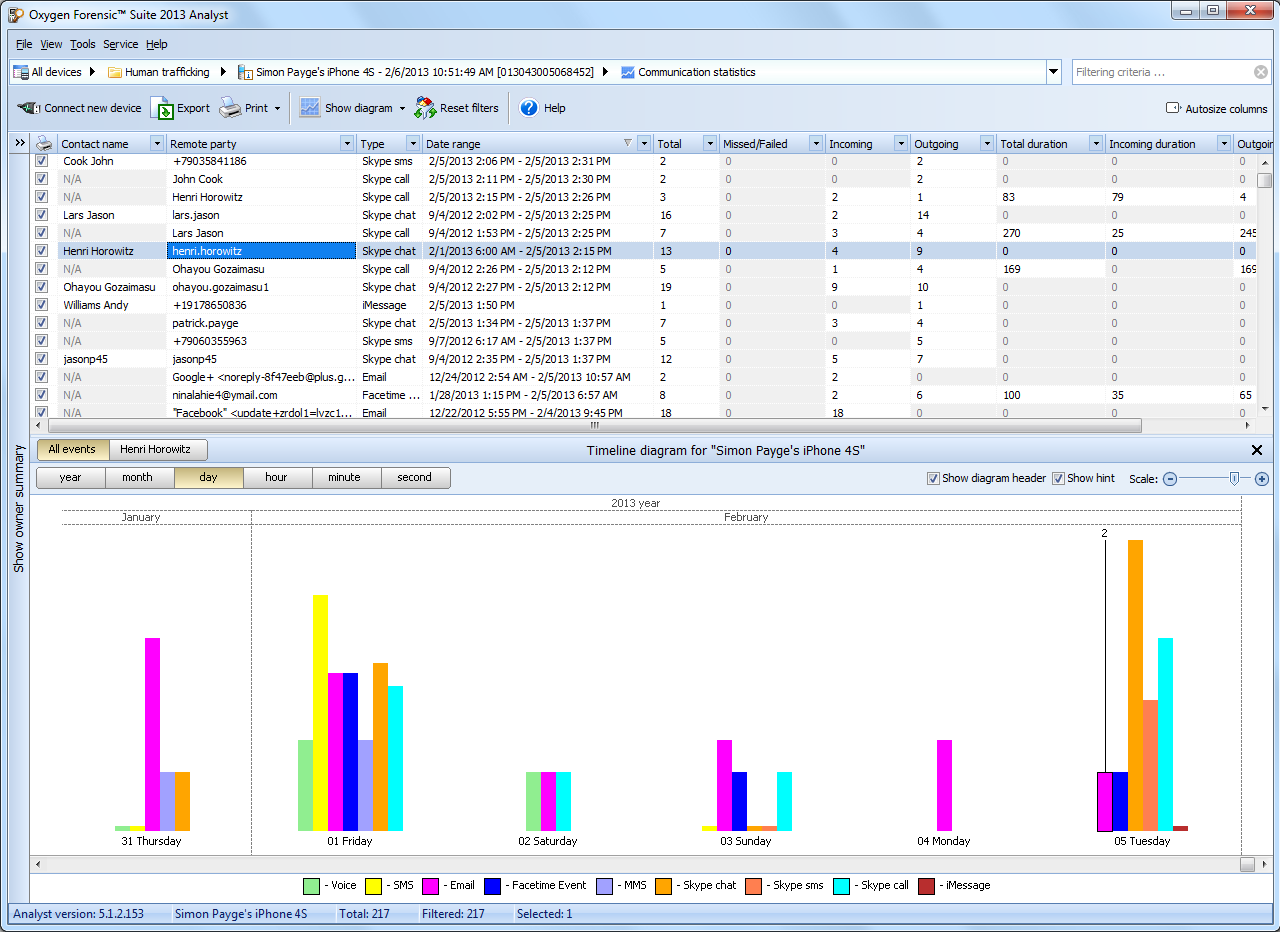Open the Contact name column filter dropdown
This screenshot has height=932, width=1280.
click(x=156, y=144)
